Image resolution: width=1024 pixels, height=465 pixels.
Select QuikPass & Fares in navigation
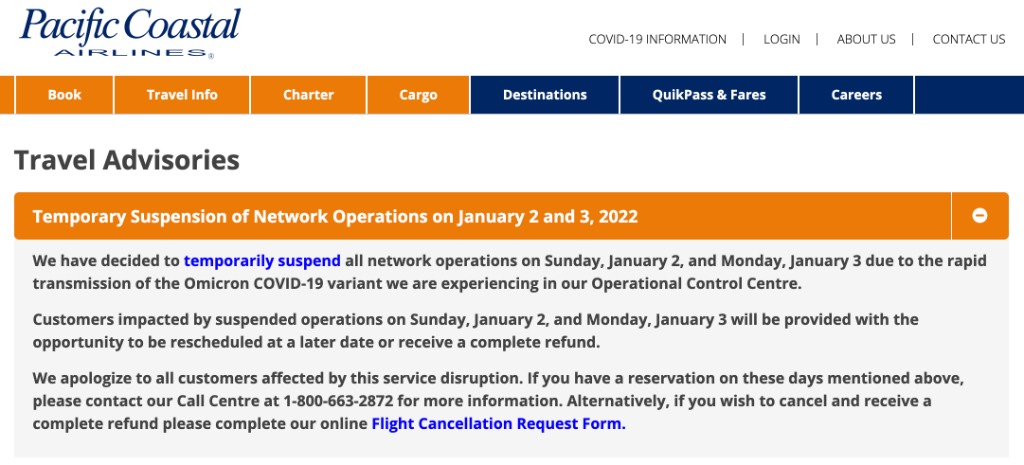[x=709, y=95]
